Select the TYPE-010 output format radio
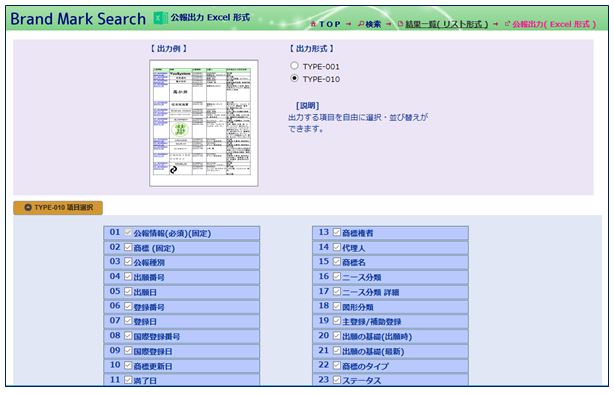The image size is (614, 394). click(x=294, y=78)
